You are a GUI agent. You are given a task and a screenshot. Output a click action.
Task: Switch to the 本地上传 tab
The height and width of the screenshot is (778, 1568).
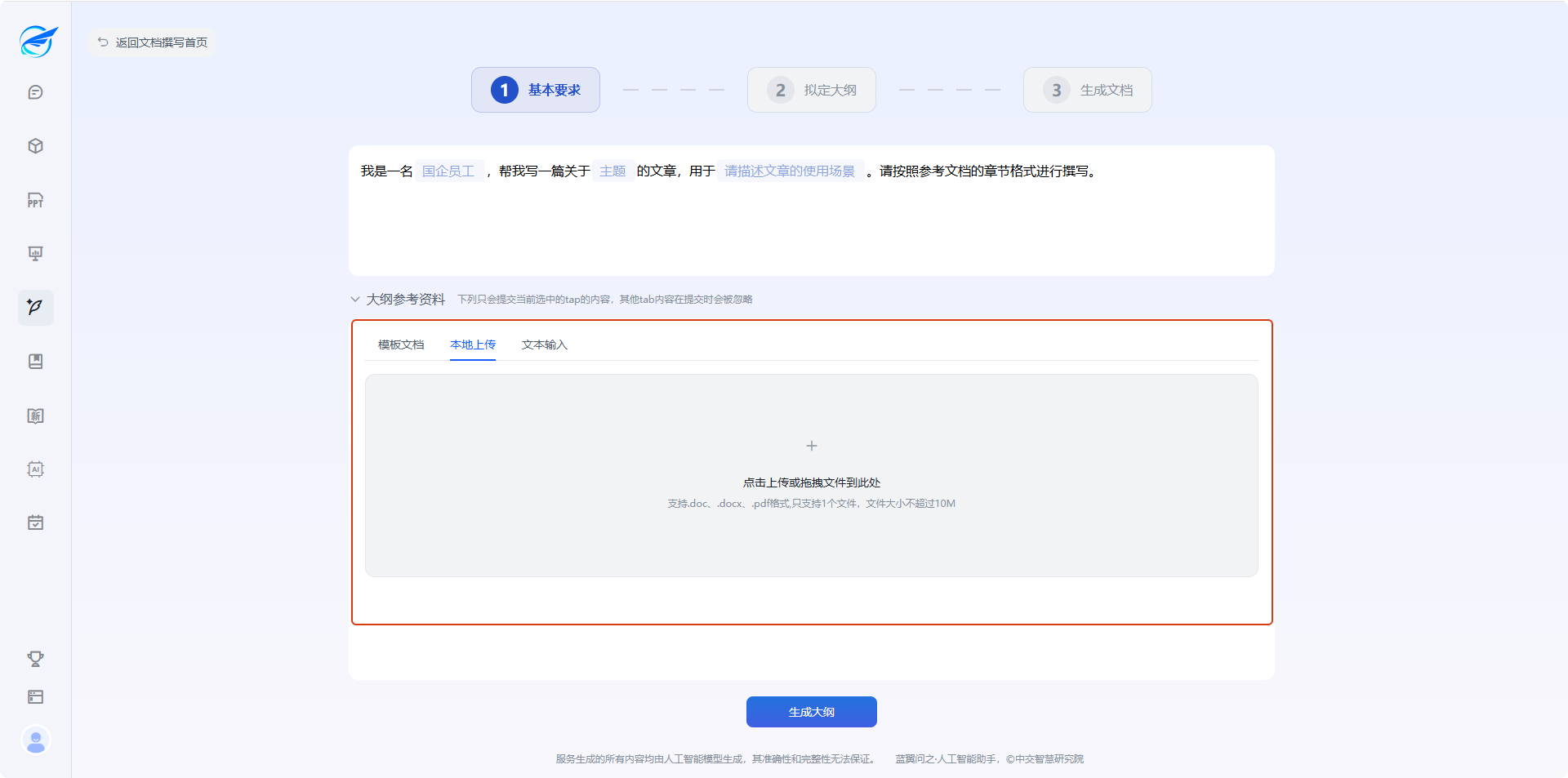click(473, 345)
